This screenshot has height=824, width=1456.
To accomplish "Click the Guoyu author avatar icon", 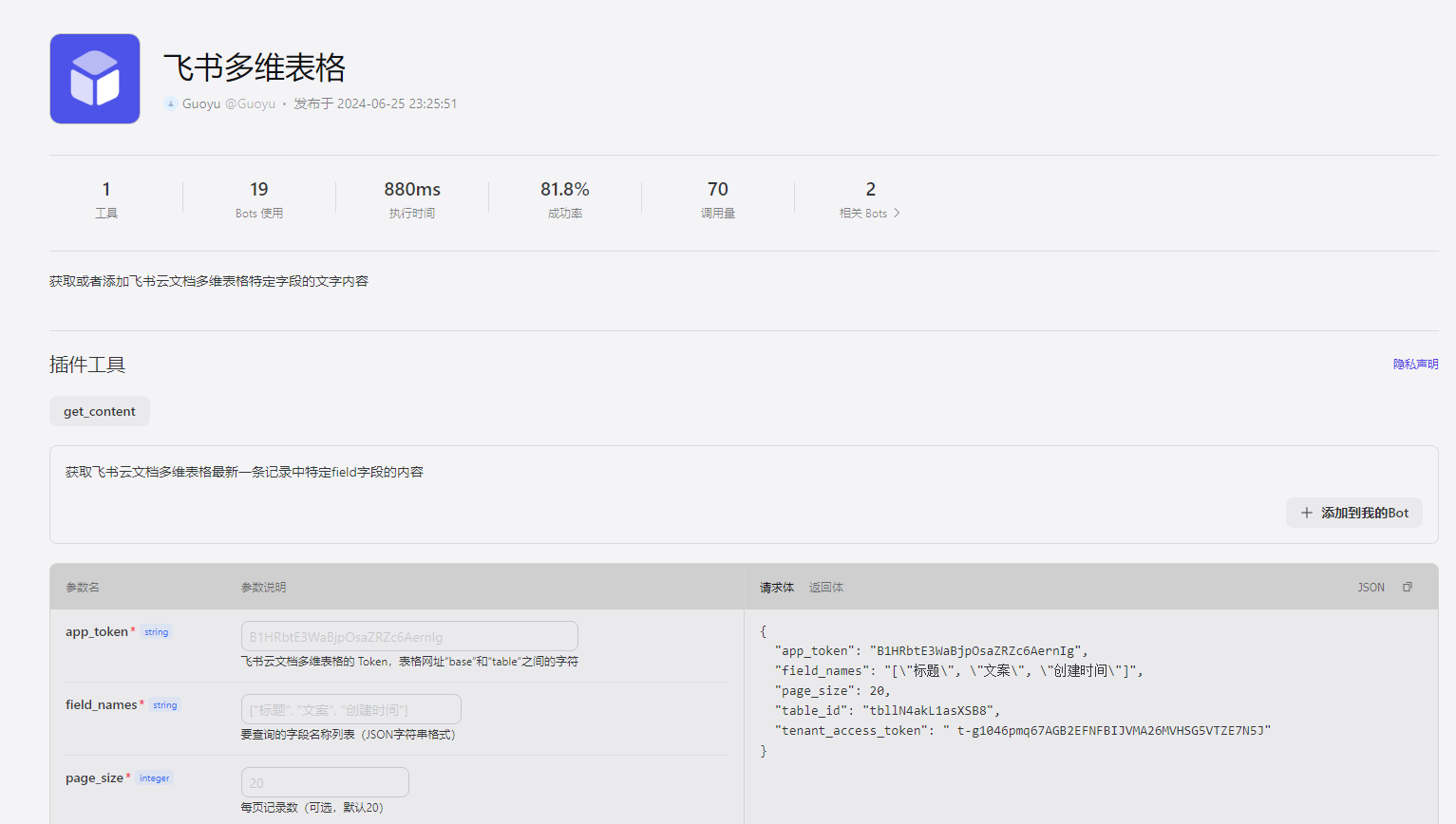I will pyautogui.click(x=170, y=103).
